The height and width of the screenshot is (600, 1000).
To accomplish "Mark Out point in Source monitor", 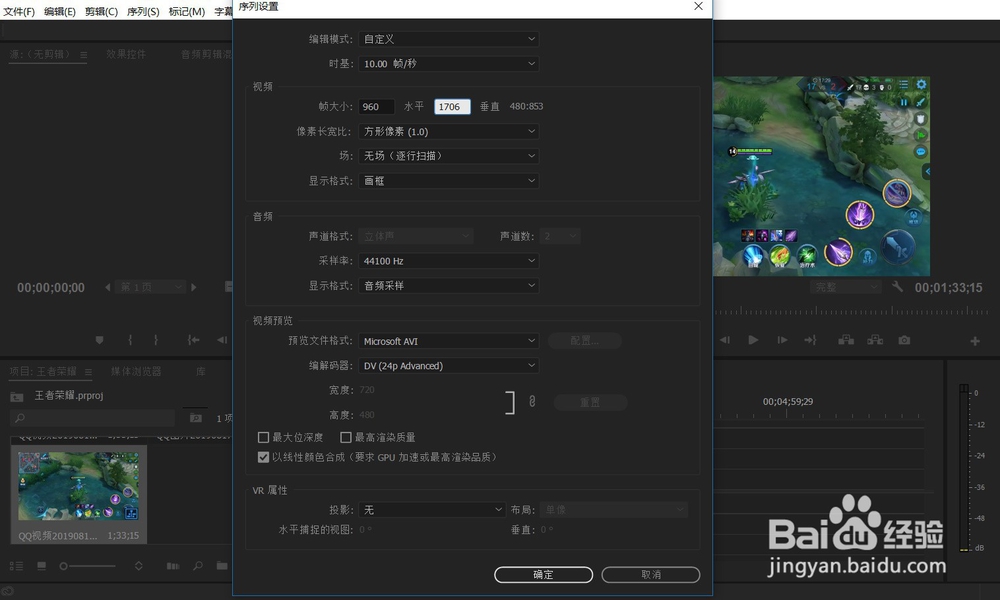I will [x=156, y=340].
